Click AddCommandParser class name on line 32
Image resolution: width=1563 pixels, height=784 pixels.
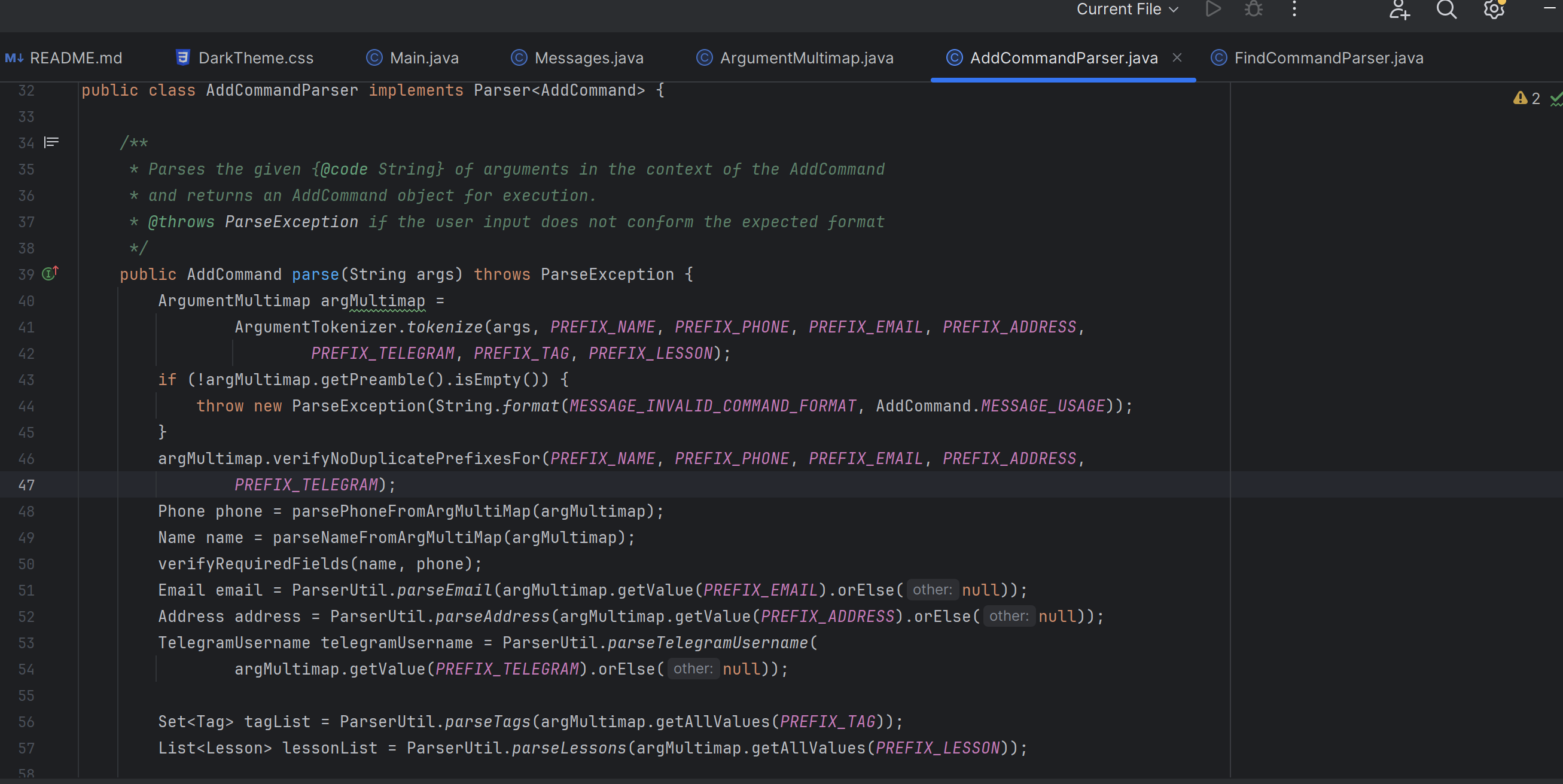tap(282, 90)
